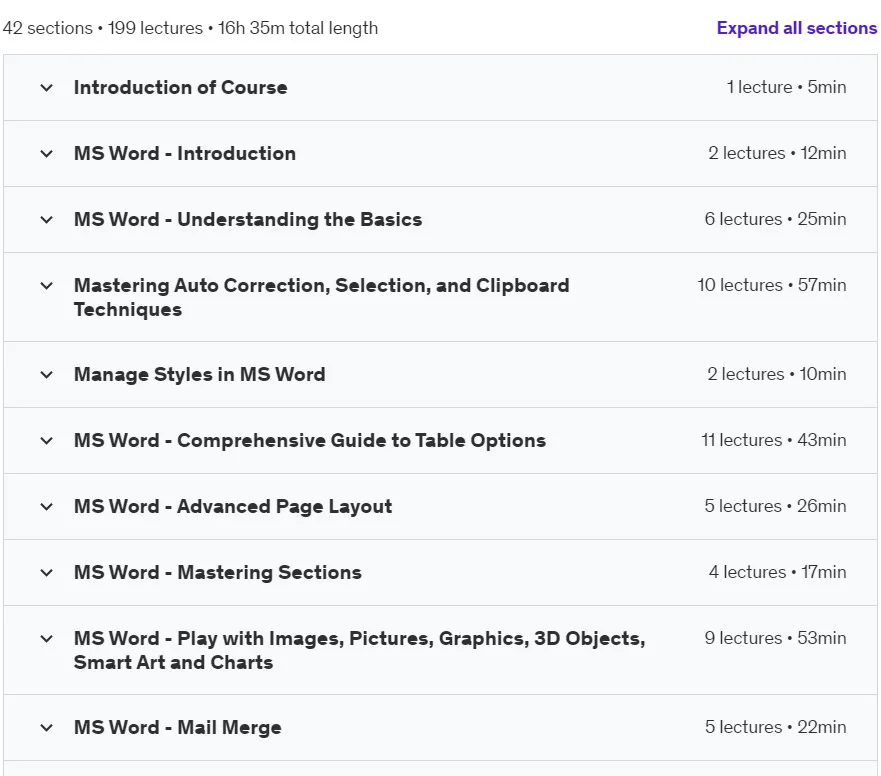Click the '10 lectures • 57min' text
The image size is (881, 776).
click(x=771, y=285)
